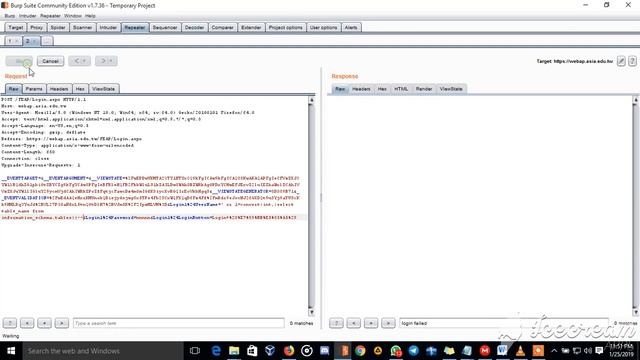640x360 pixels.
Task: Open search settings in the response search bar
Action: point(336,323)
